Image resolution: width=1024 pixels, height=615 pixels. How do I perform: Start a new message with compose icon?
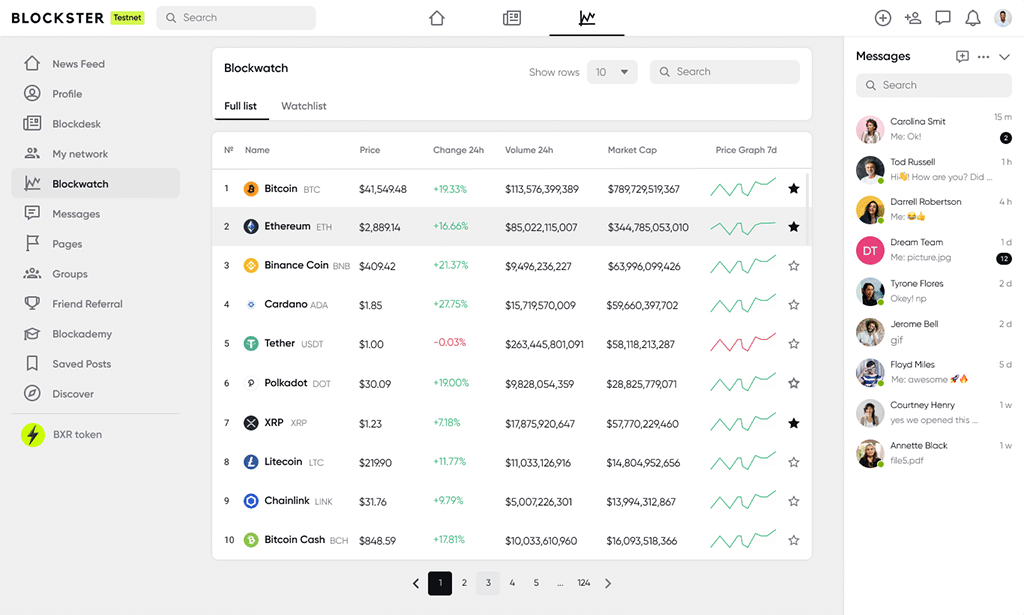[x=962, y=57]
